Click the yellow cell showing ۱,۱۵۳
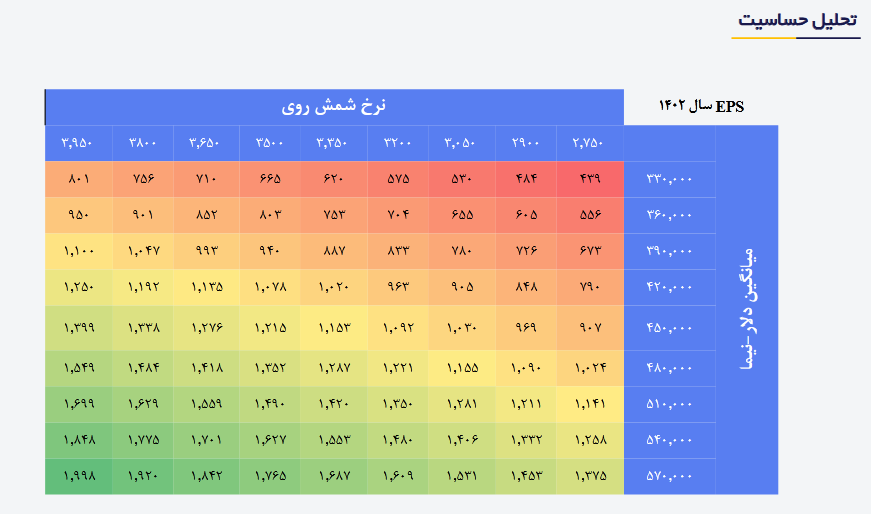The height and width of the screenshot is (514, 871). click(x=333, y=327)
